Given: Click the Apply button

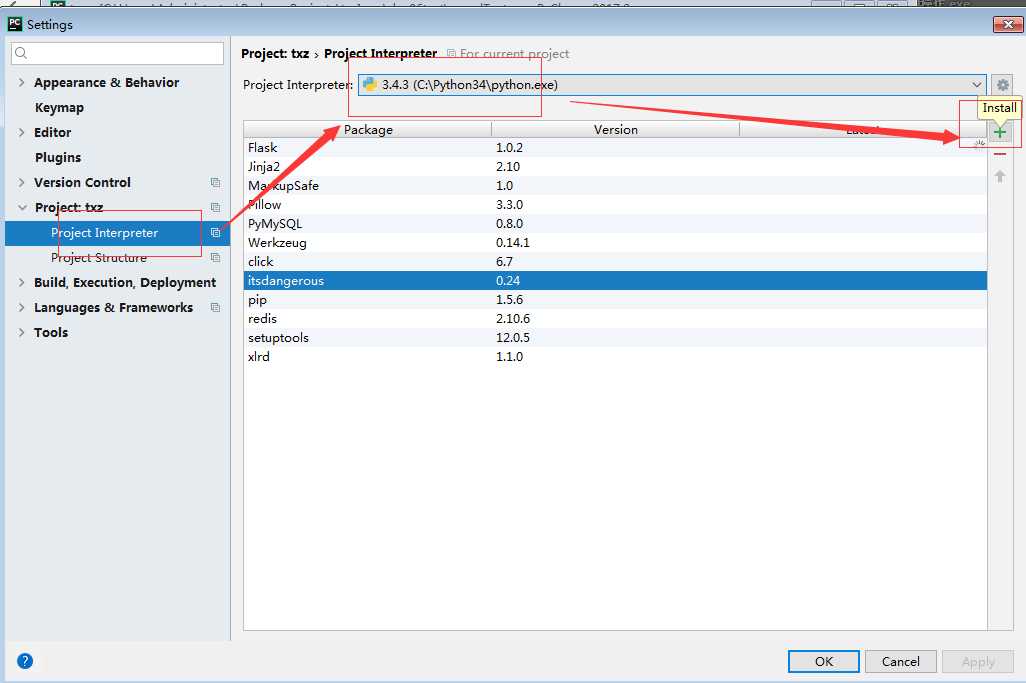Looking at the screenshot, I should click(978, 661).
